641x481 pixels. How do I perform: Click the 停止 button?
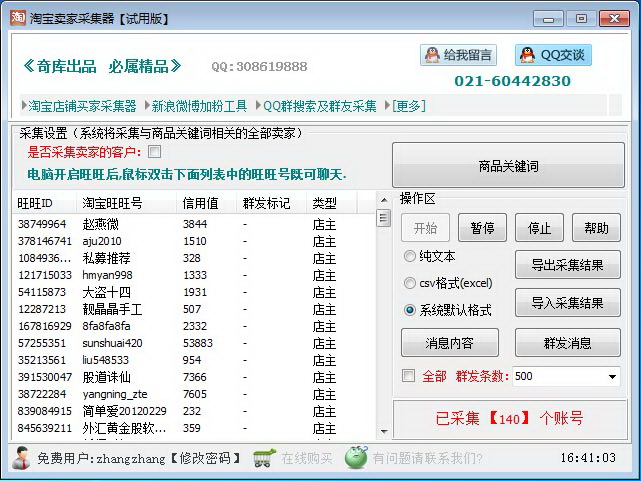539,228
